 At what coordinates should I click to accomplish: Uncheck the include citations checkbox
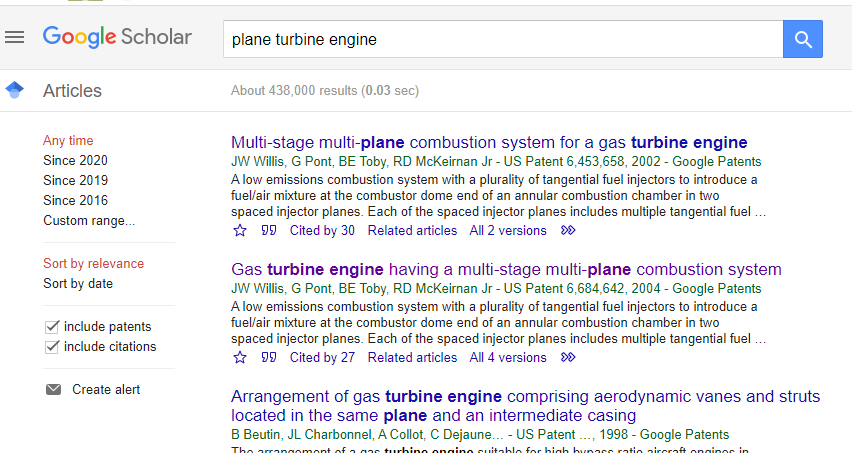pos(52,347)
